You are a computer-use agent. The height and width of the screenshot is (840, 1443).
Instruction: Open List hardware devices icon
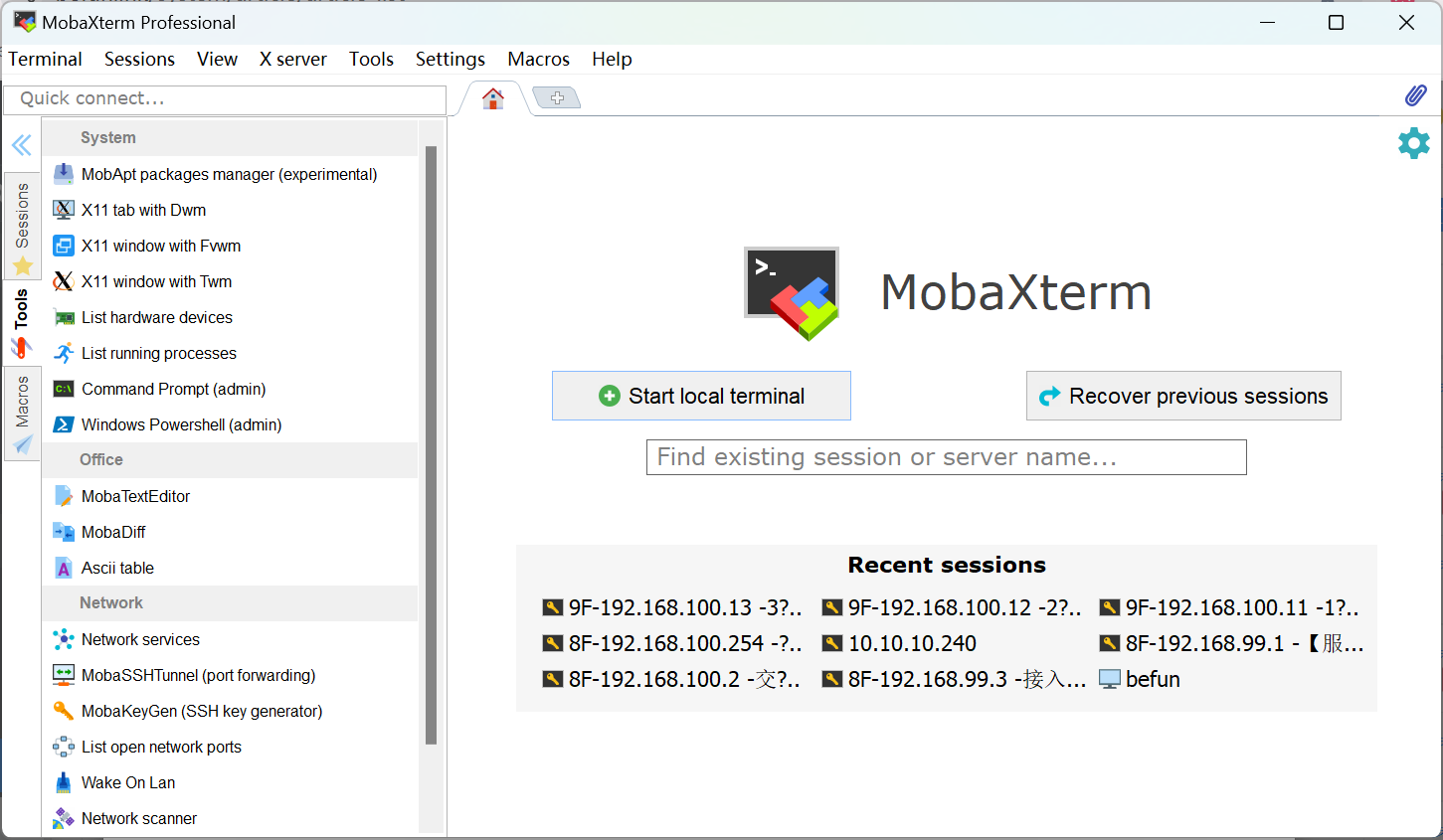click(x=64, y=317)
